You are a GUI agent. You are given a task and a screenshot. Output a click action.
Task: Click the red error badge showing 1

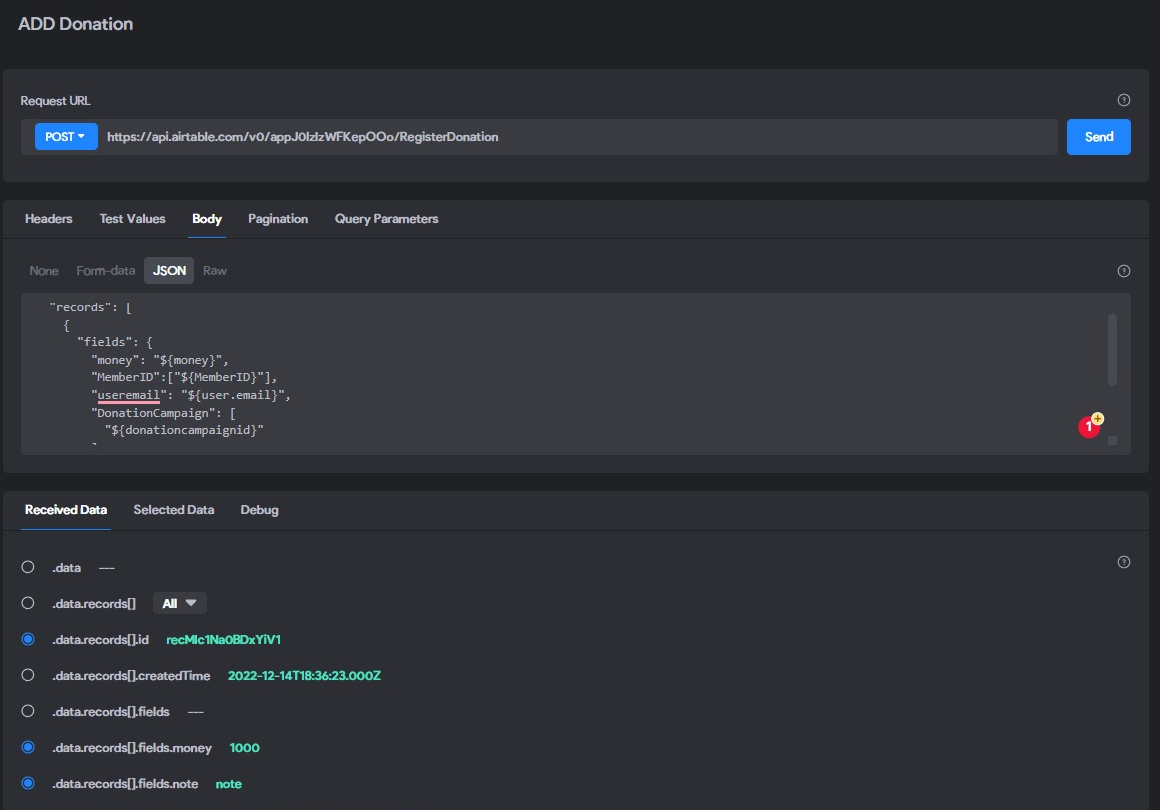[x=1089, y=427]
